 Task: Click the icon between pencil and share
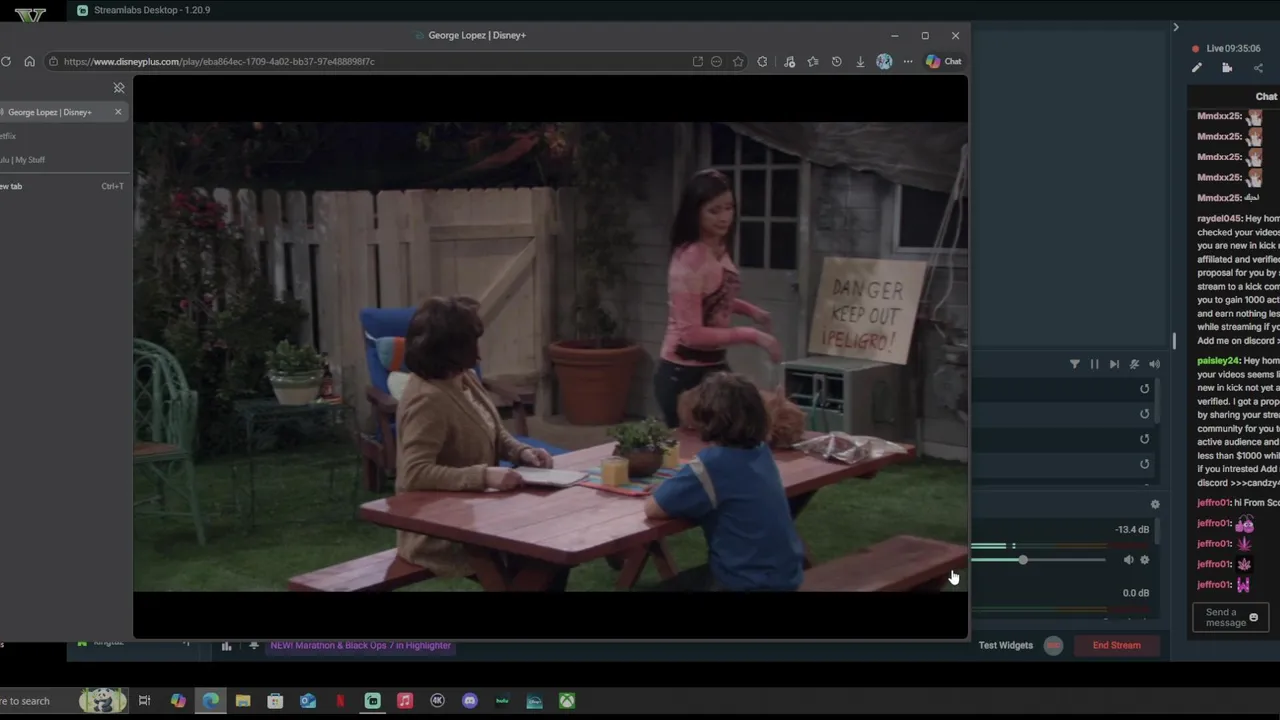(x=1227, y=68)
